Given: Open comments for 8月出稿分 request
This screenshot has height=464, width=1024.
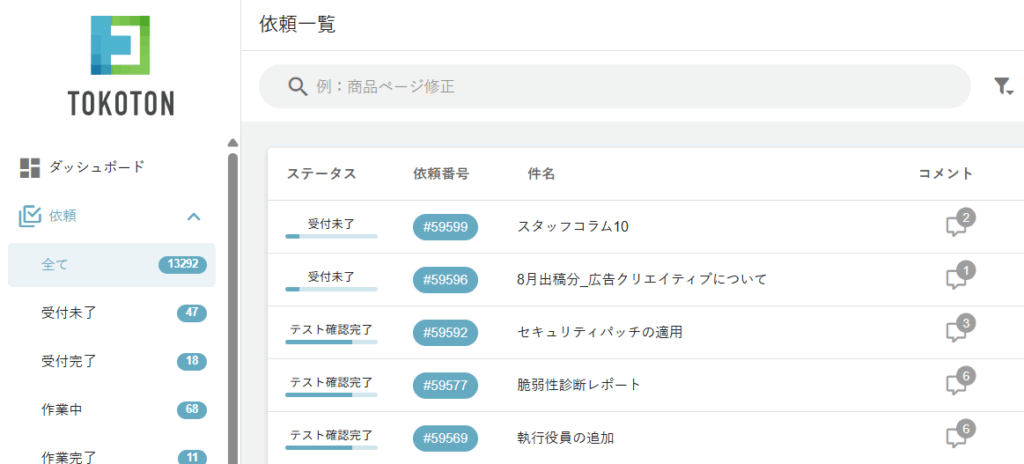Looking at the screenshot, I should [957, 279].
